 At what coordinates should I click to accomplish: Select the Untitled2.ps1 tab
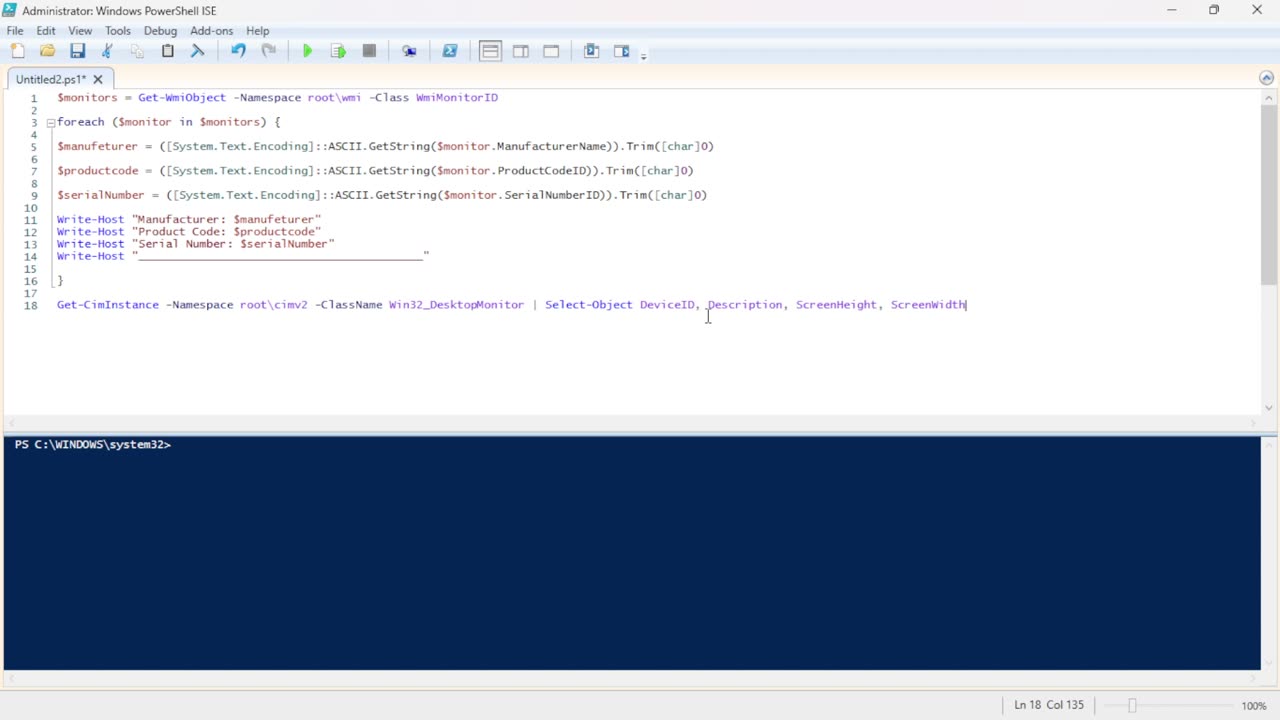[51, 79]
